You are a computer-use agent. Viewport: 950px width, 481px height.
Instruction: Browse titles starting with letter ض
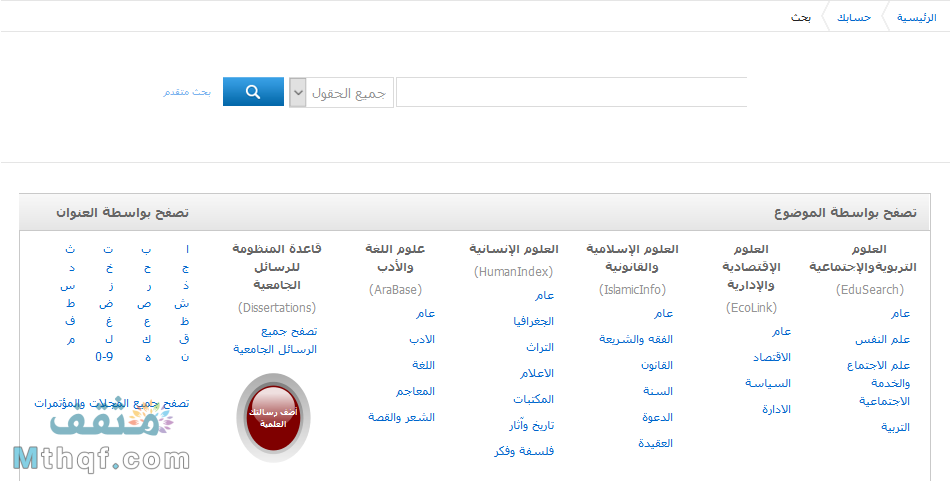(106, 304)
